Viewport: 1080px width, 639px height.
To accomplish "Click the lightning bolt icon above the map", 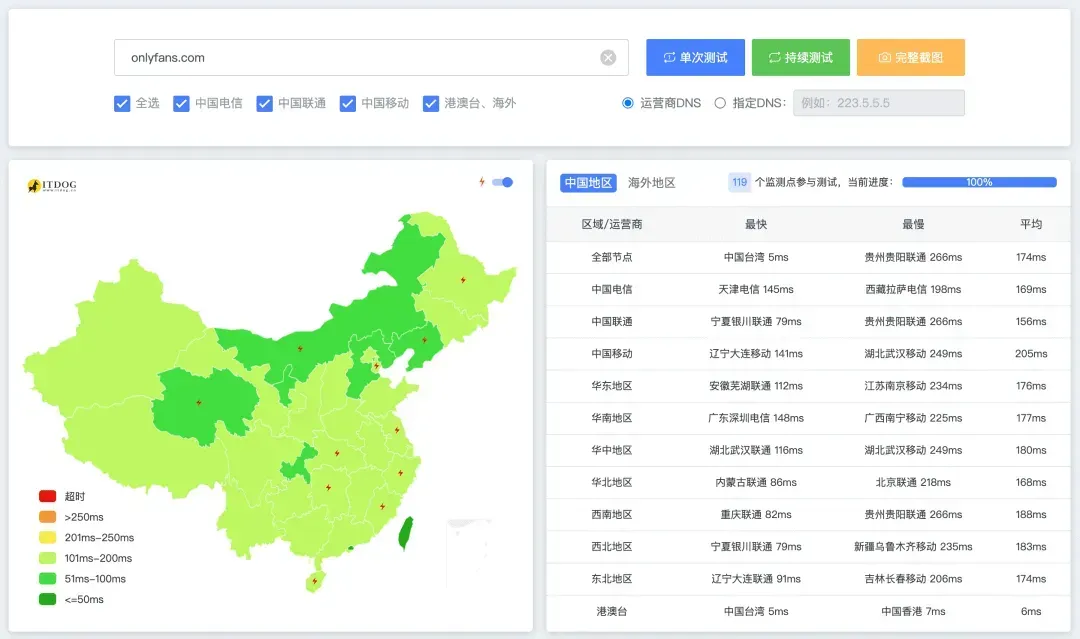I will click(484, 182).
